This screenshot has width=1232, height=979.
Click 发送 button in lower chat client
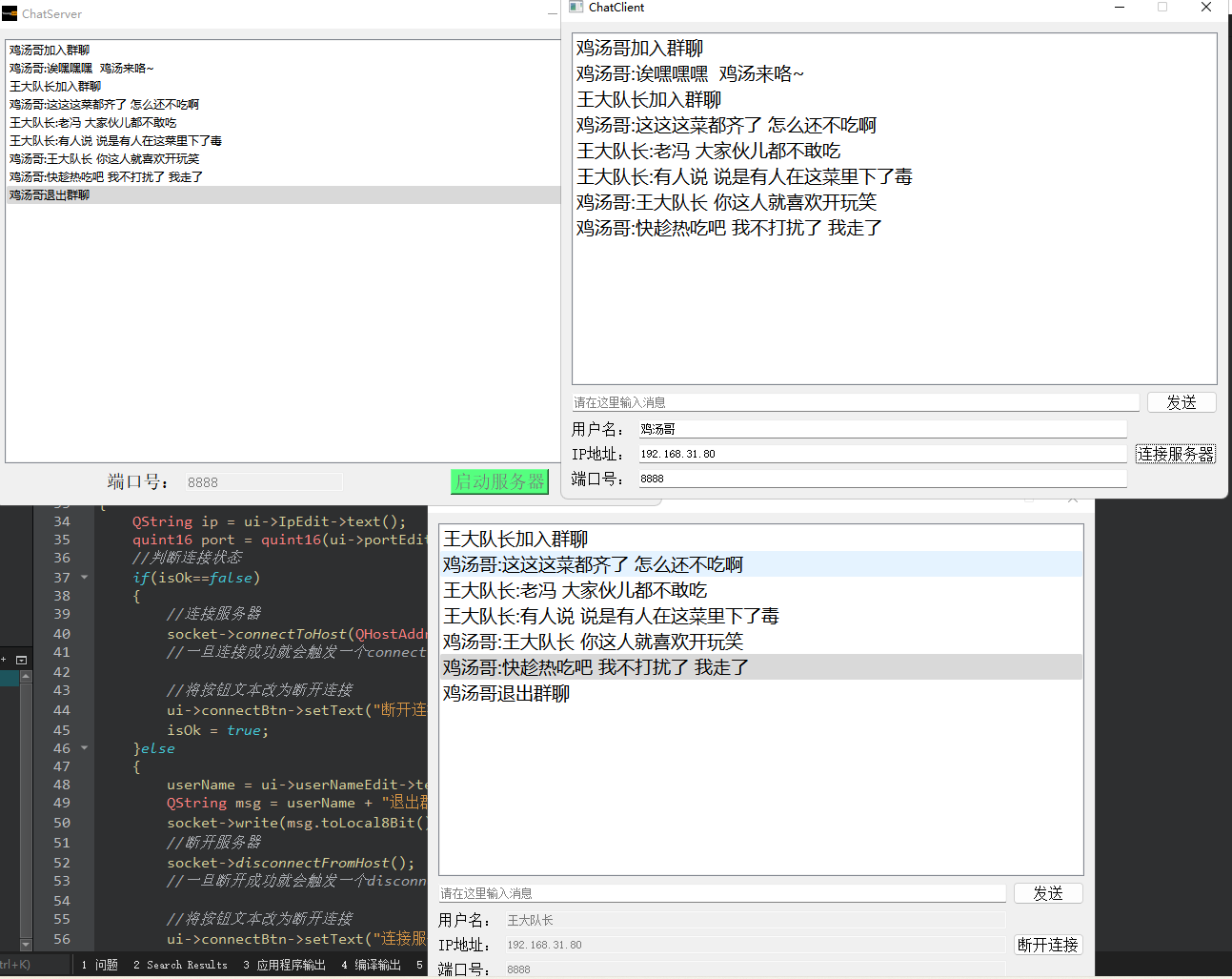click(1048, 893)
